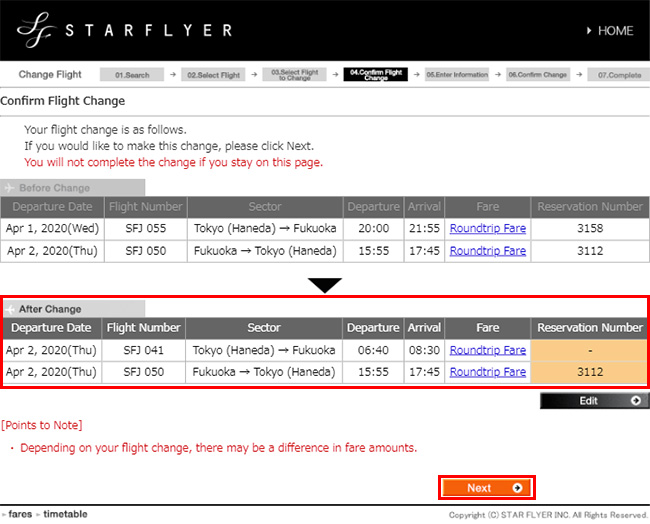Screen dimensions: 650x524
Task: Open the timetable footer link
Action: (x=65, y=514)
